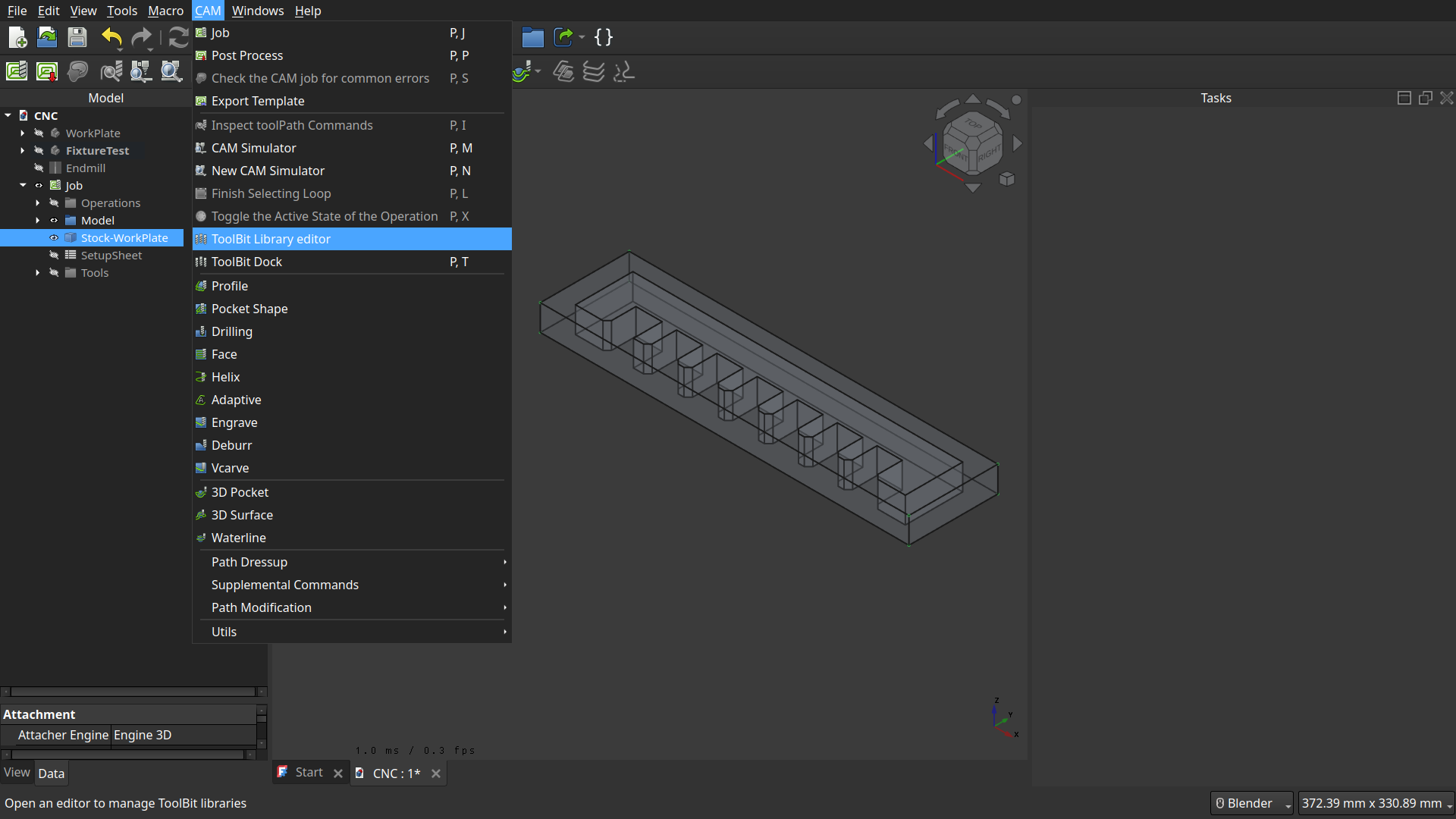This screenshot has width=1456, height=819.
Task: Rotate view right with navigation cube arrow
Action: (x=1018, y=143)
